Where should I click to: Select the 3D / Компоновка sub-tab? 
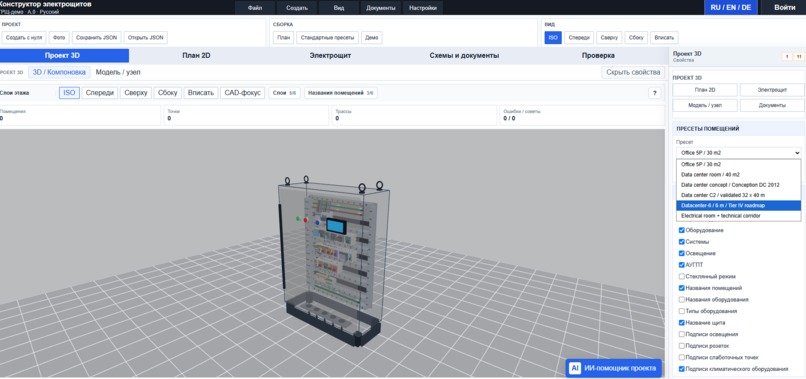point(59,73)
